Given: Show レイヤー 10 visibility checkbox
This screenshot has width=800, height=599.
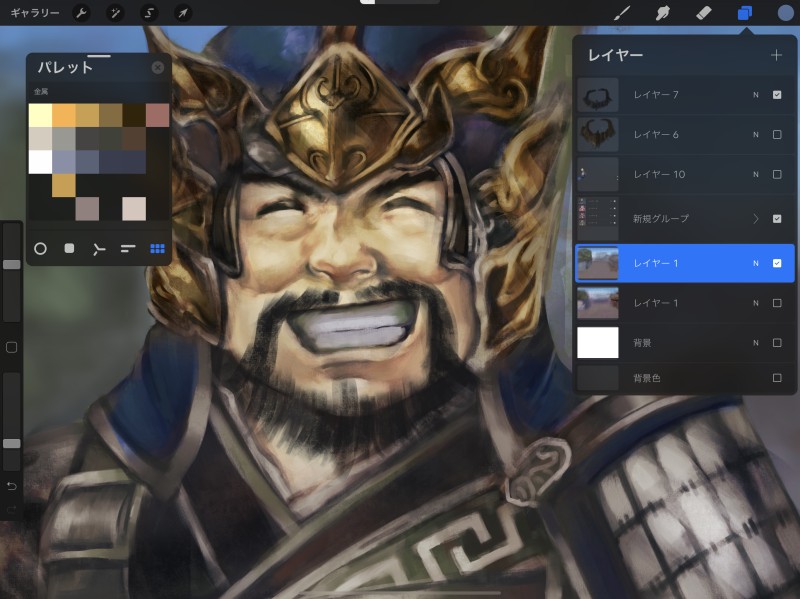Looking at the screenshot, I should 777,174.
